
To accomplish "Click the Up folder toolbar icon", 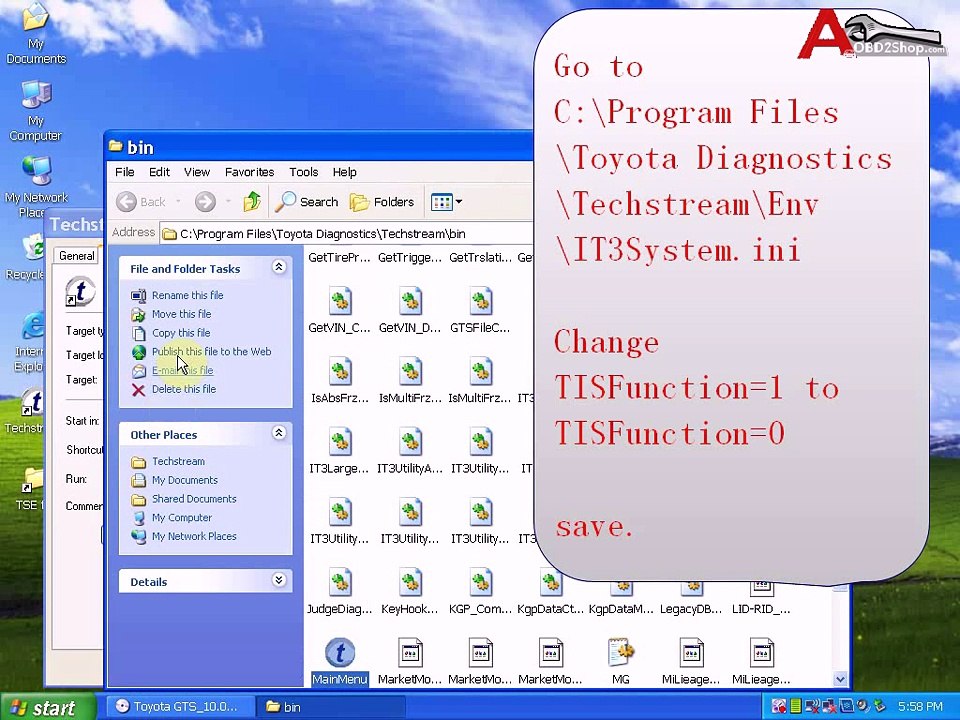I will pos(252,201).
